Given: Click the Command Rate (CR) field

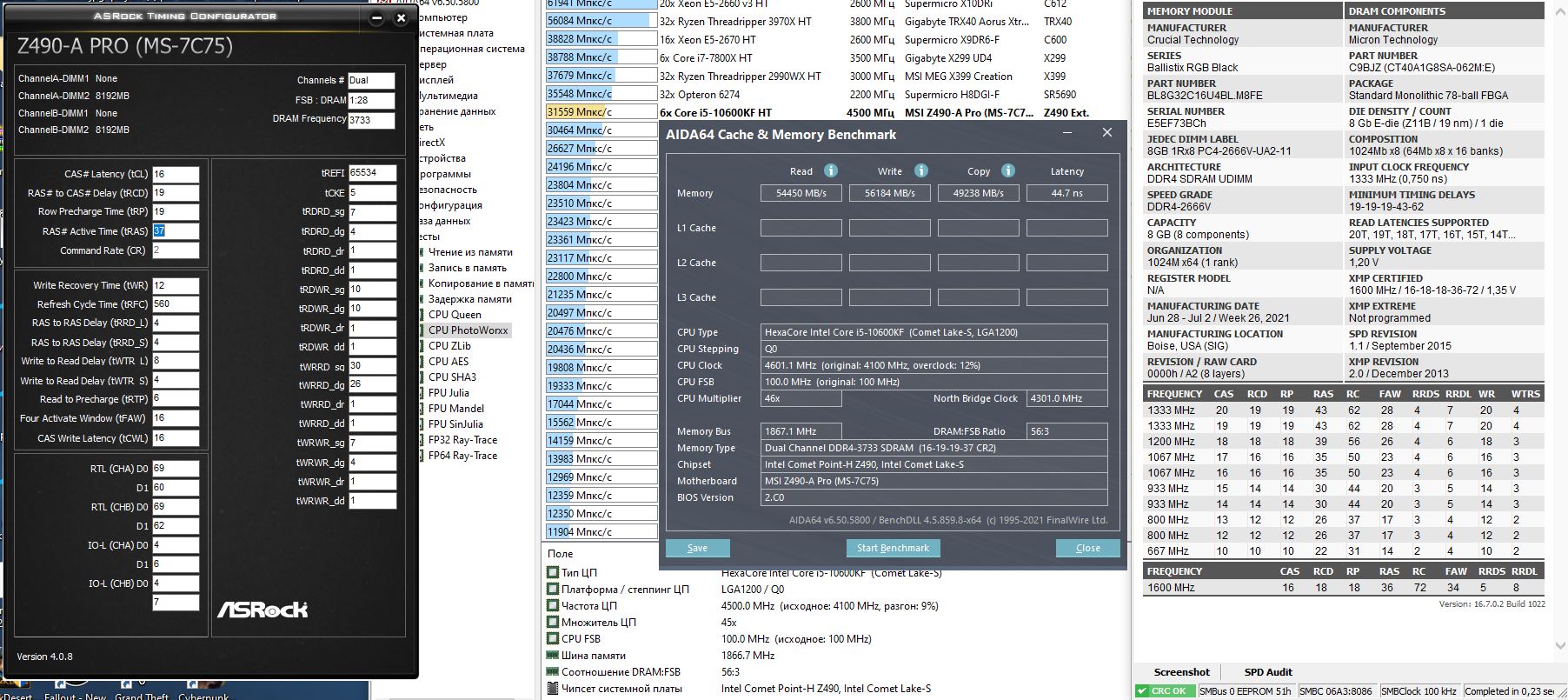Looking at the screenshot, I should 176,250.
